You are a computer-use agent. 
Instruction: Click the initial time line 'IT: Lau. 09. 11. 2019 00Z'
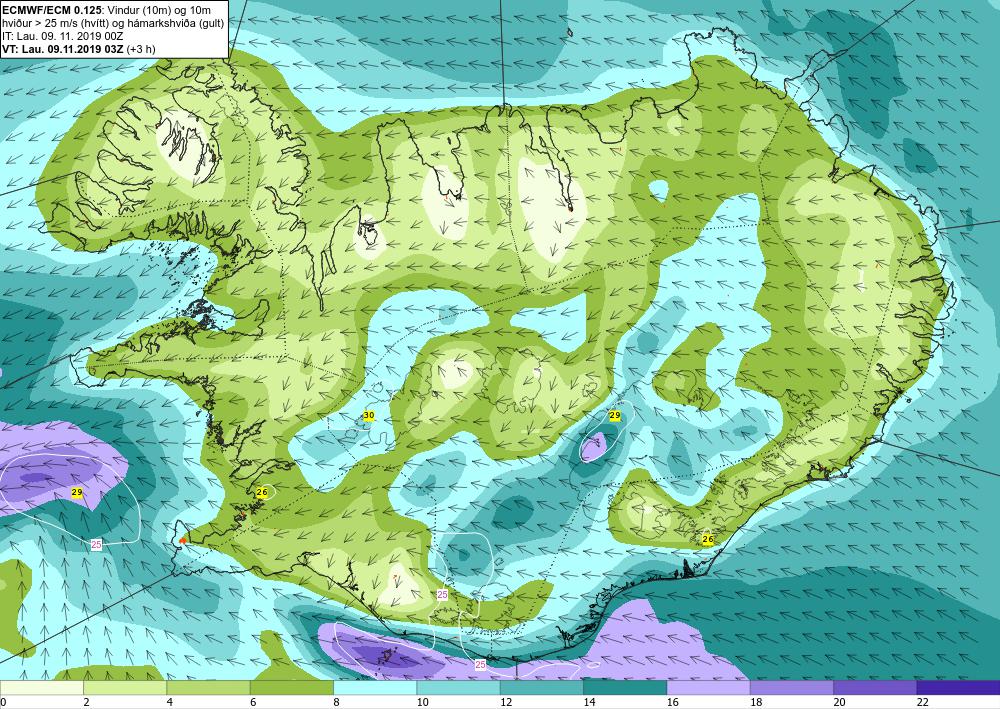(x=62, y=36)
